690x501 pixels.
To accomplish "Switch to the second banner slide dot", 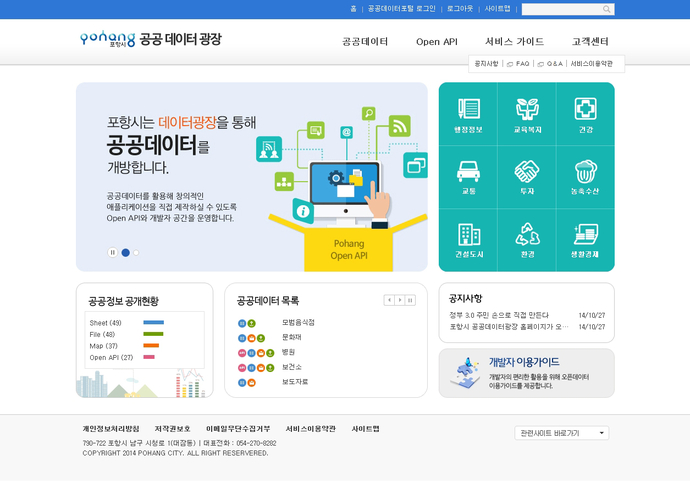I will tap(136, 253).
